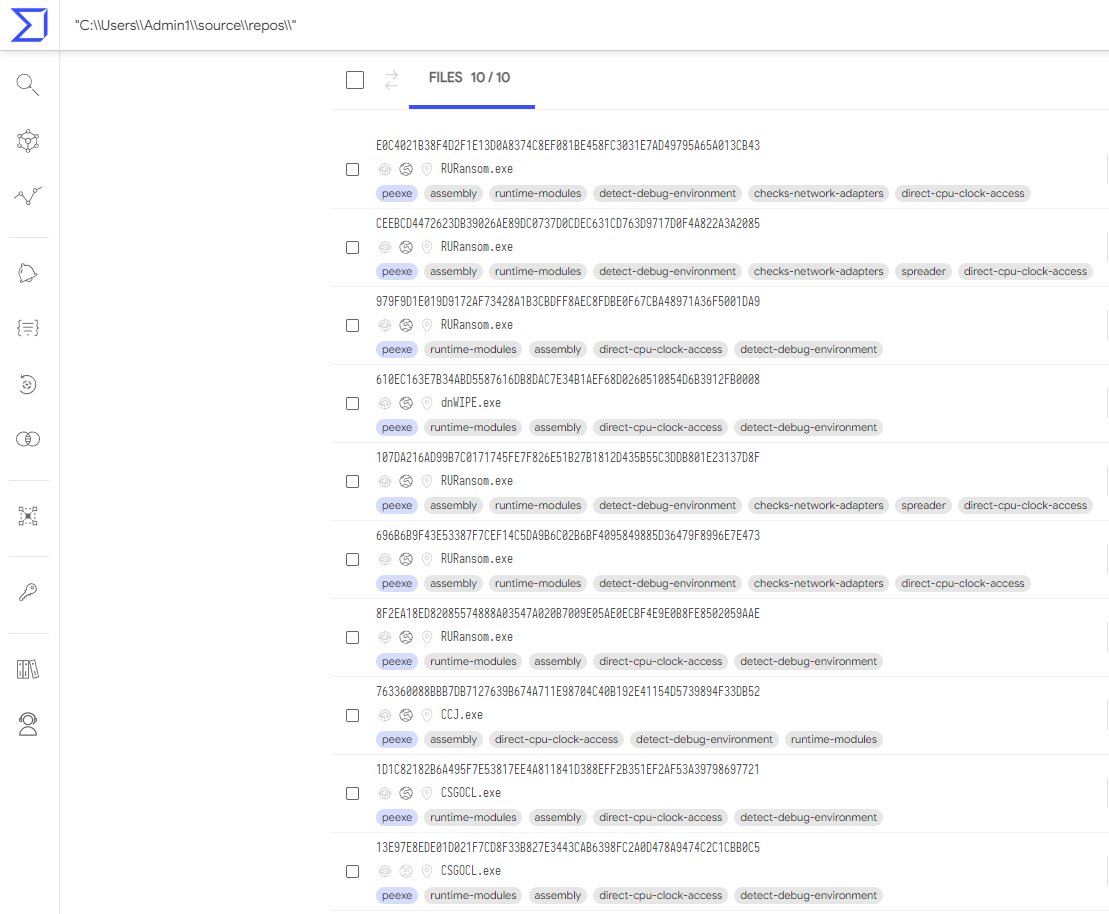1109x914 pixels.
Task: Tick the select-all checkbox beside FILES
Action: pos(355,80)
